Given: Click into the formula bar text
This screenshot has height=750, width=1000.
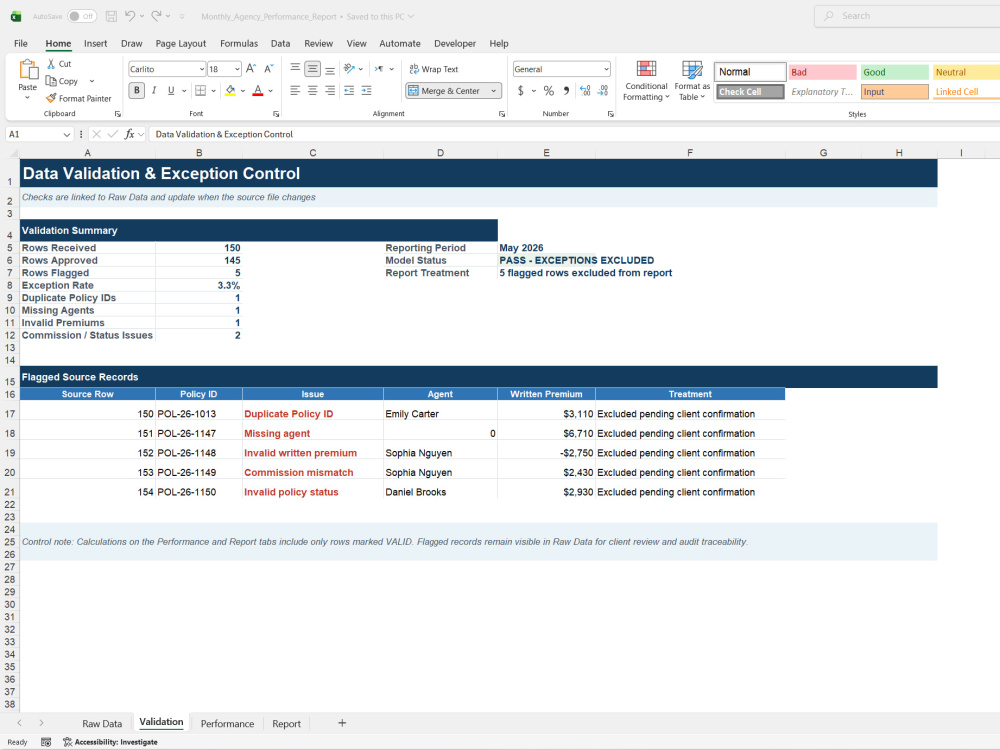Looking at the screenshot, I should coord(224,134).
